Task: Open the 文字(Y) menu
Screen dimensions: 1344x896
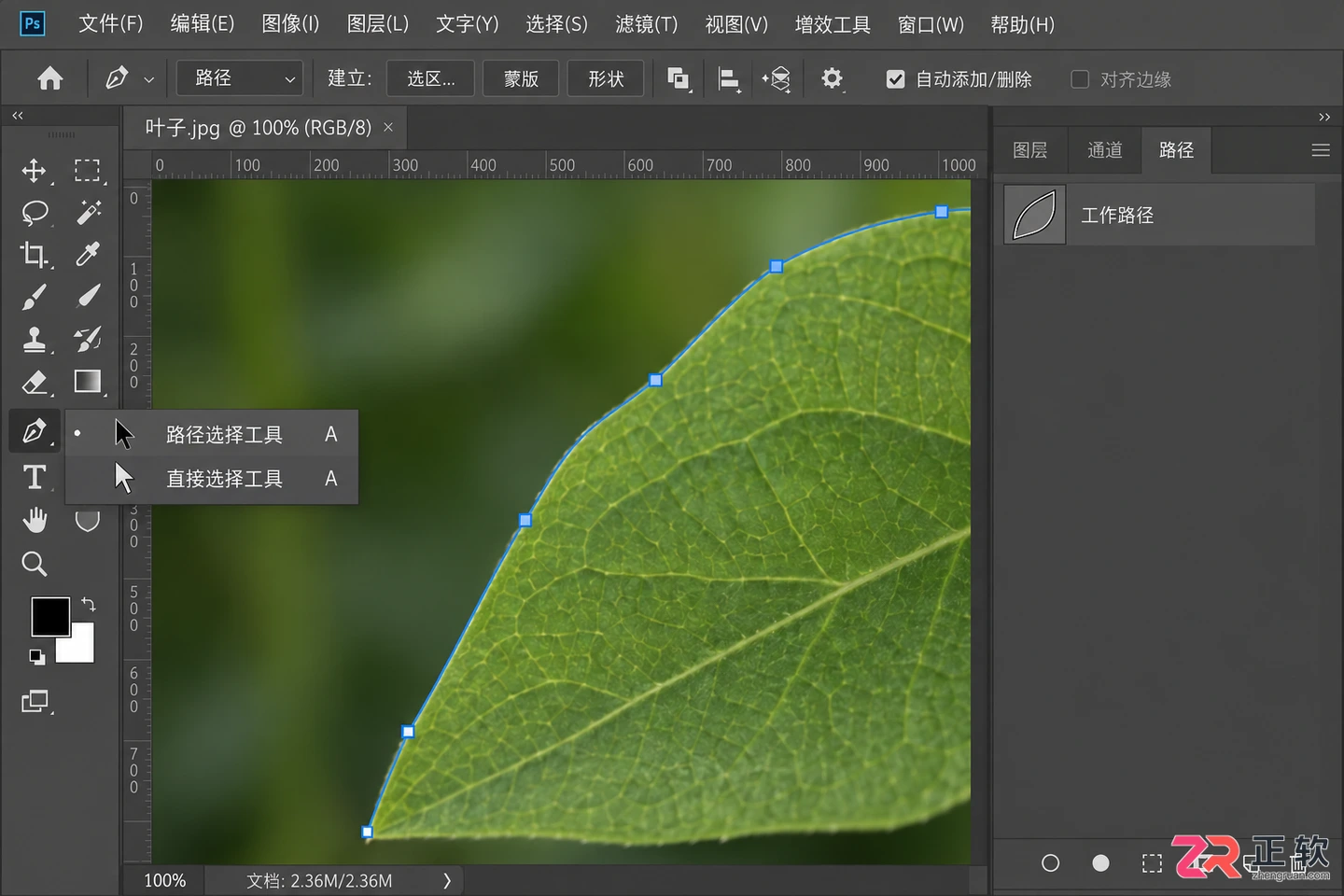Action: 467,24
